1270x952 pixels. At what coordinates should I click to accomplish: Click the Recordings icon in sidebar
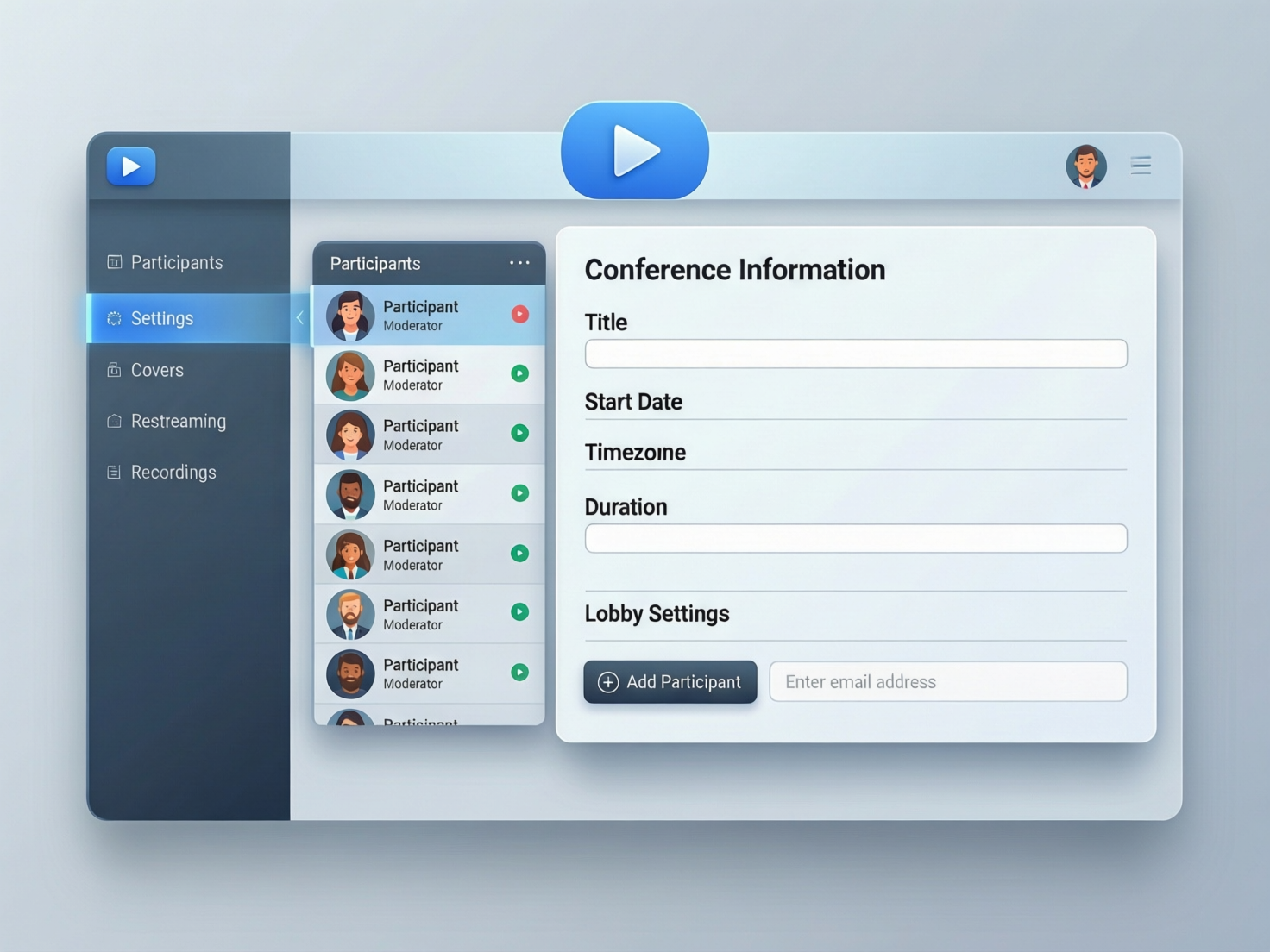click(114, 472)
